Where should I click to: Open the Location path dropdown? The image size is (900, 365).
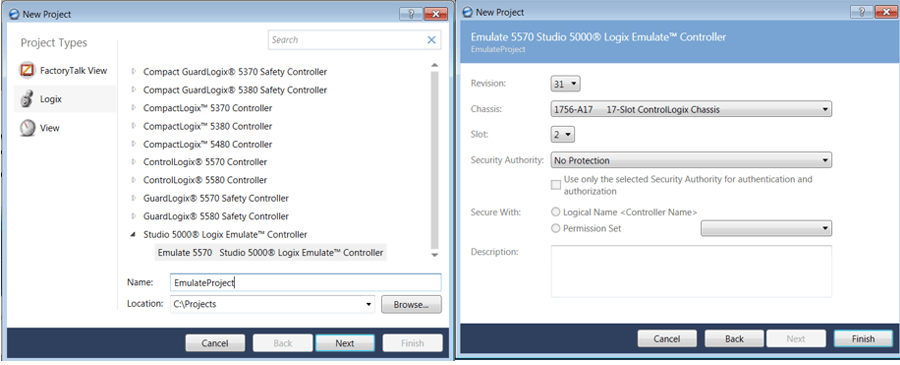pyautogui.click(x=368, y=304)
